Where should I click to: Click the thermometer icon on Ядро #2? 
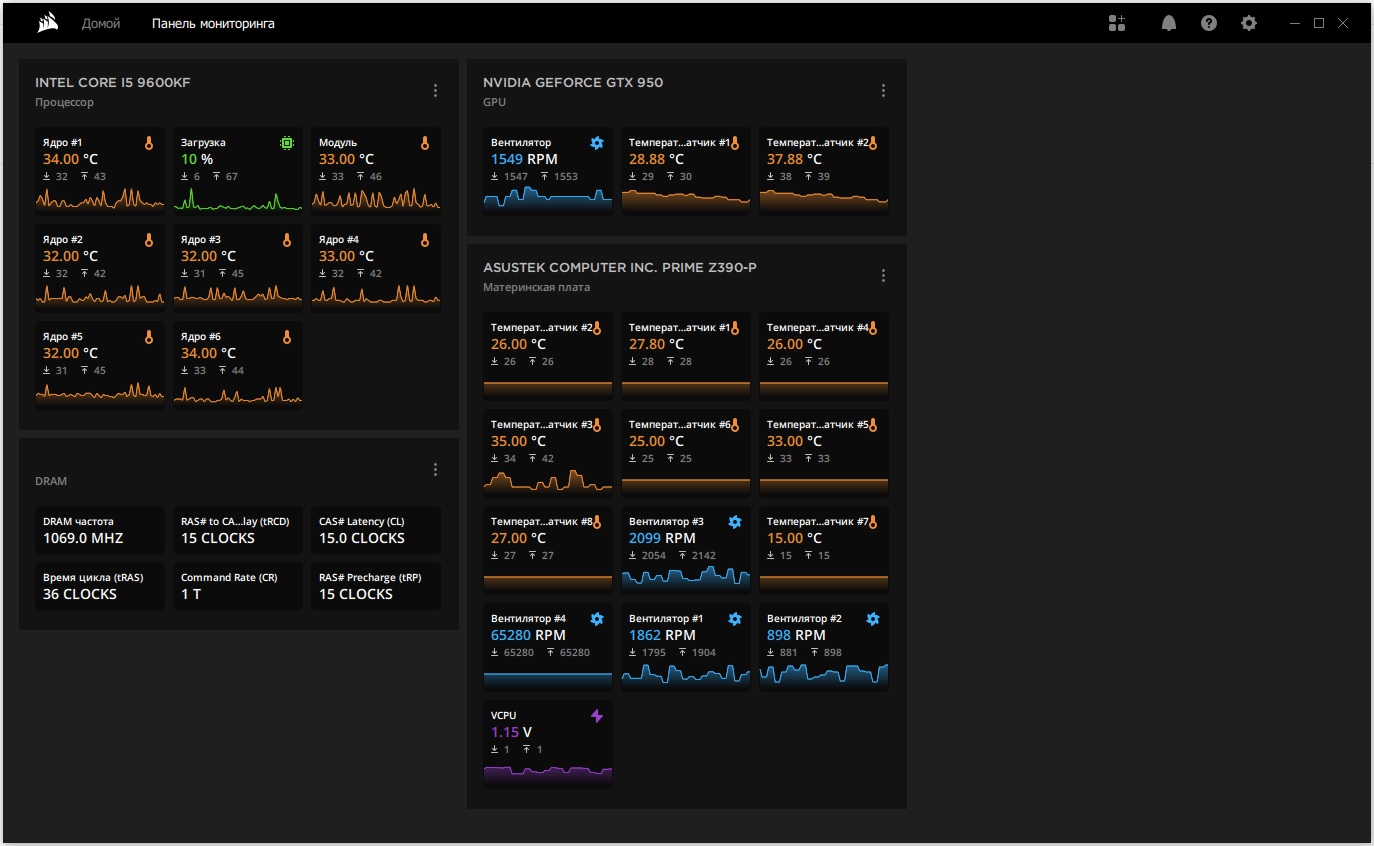[149, 240]
